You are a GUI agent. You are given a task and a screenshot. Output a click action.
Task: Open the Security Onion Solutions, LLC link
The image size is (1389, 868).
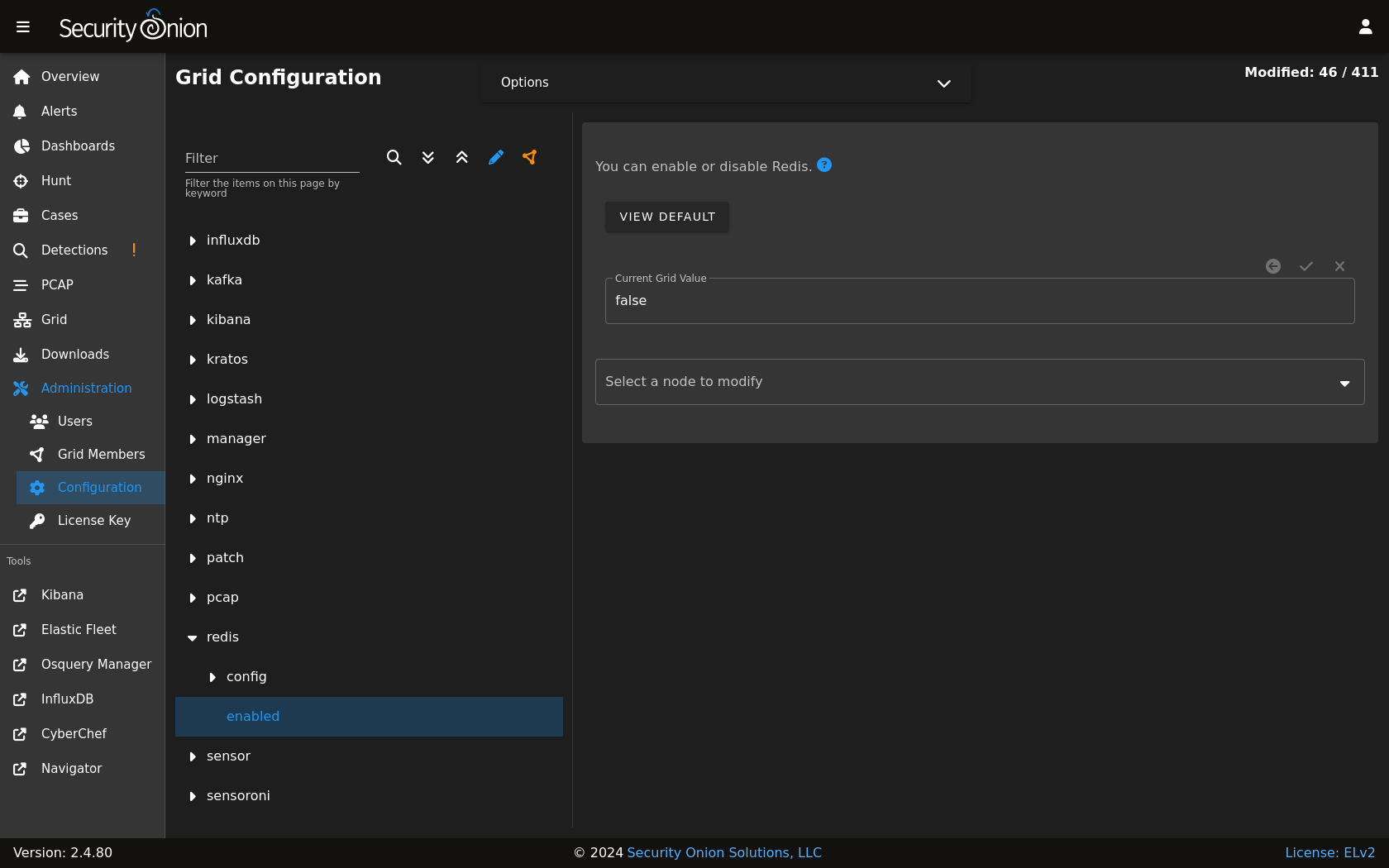724,852
